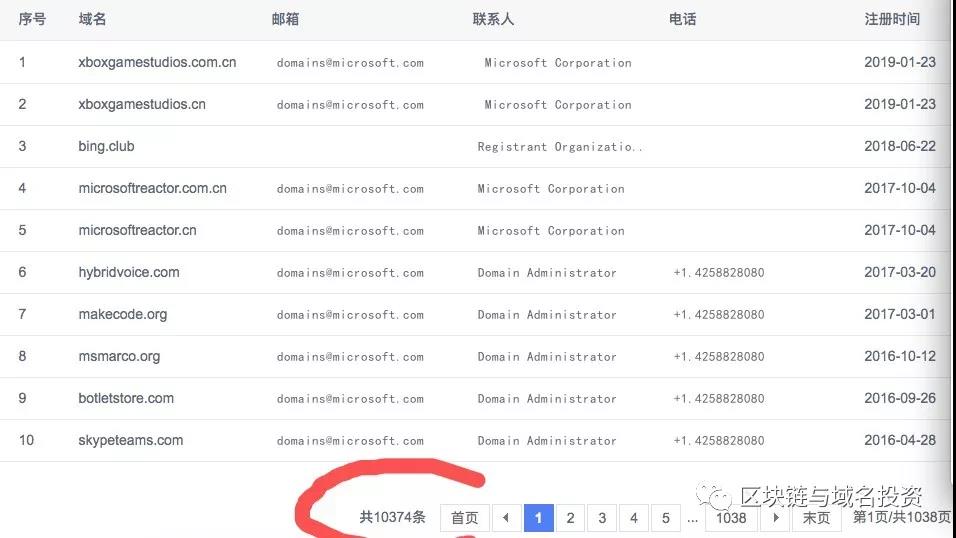Select msmarco.org domain
The height and width of the screenshot is (538, 956).
click(119, 356)
